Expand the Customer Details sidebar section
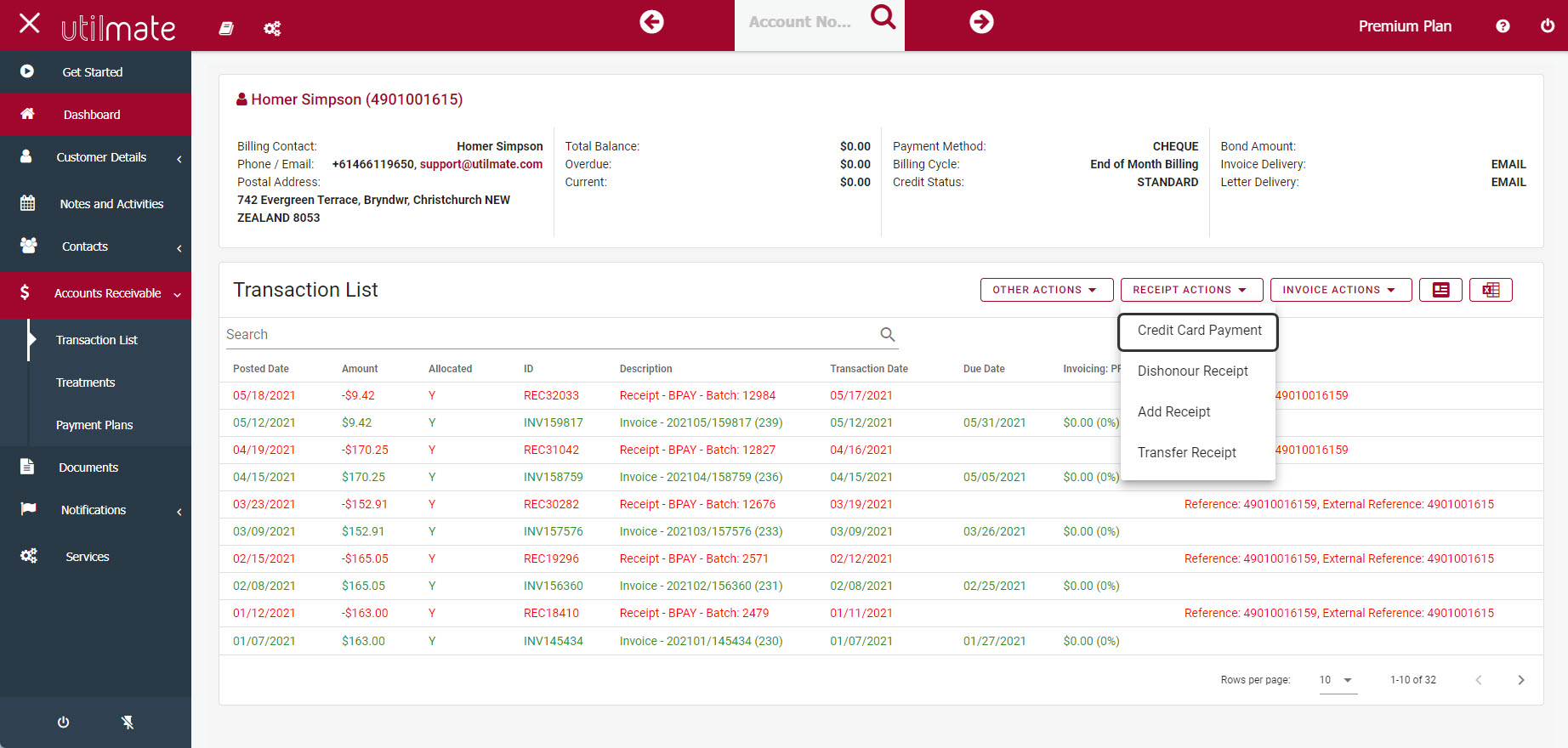1568x748 pixels. pyautogui.click(x=101, y=157)
